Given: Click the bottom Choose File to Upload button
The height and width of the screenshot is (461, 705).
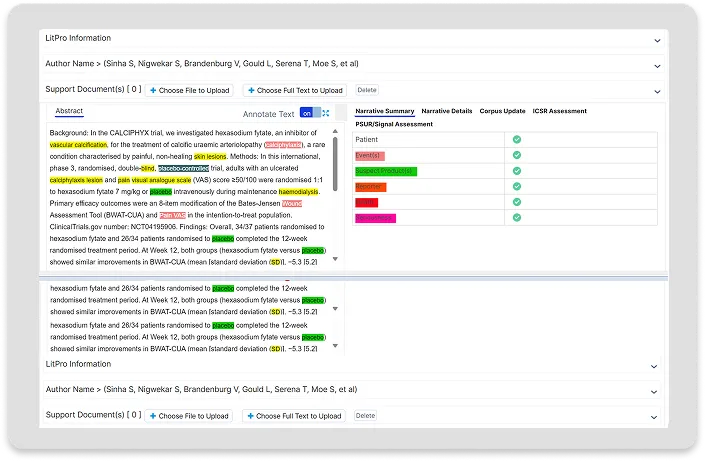Looking at the screenshot, I should tap(189, 416).
